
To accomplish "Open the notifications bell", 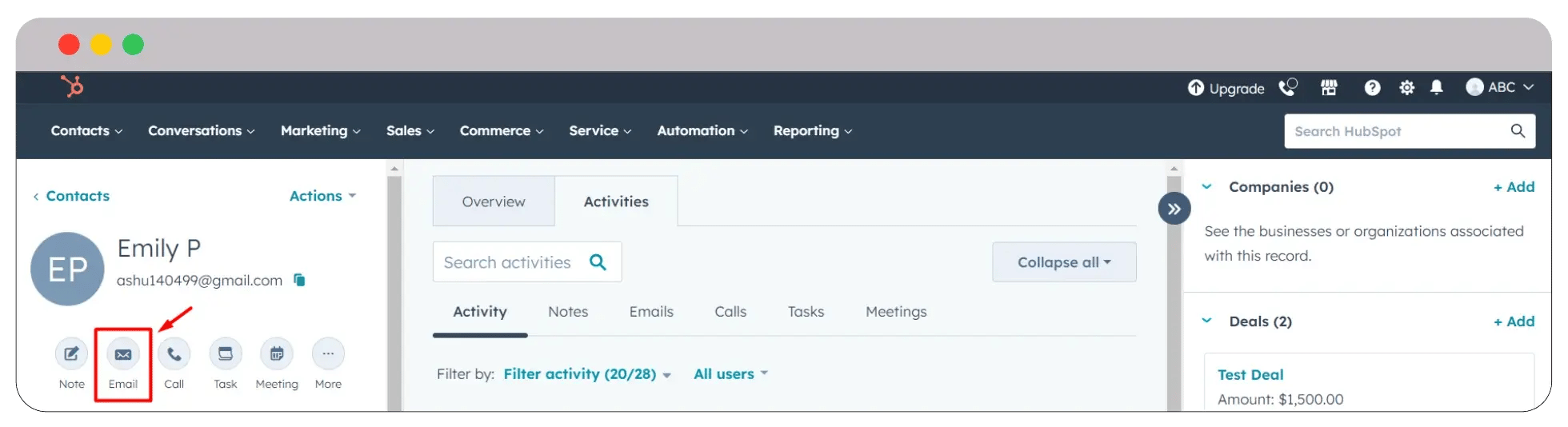I will point(1437,87).
